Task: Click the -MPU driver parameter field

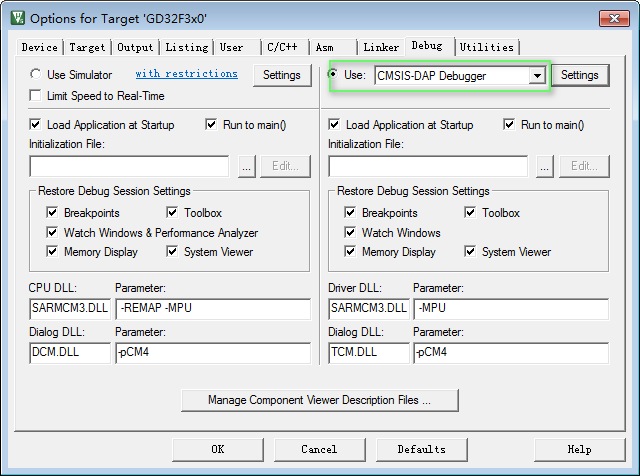Action: click(511, 308)
